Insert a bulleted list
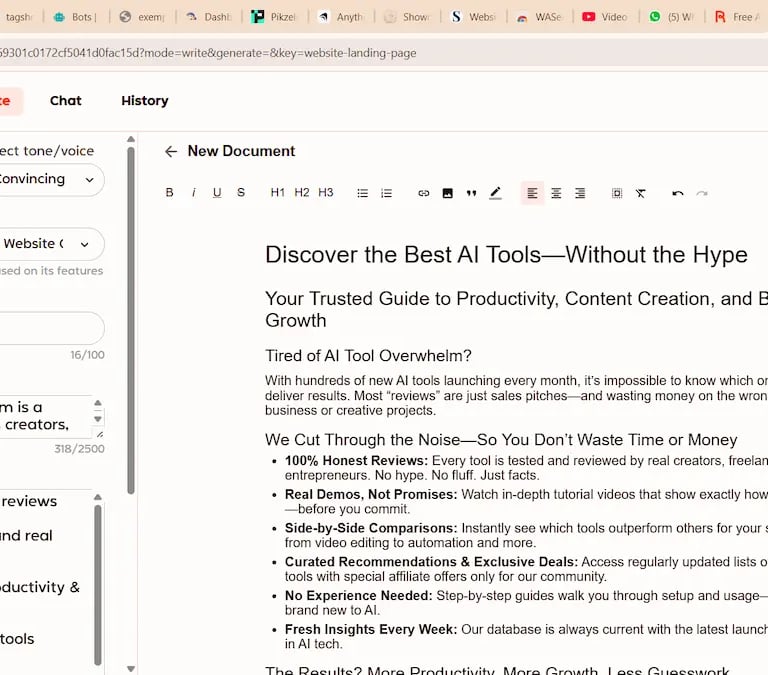 363,193
